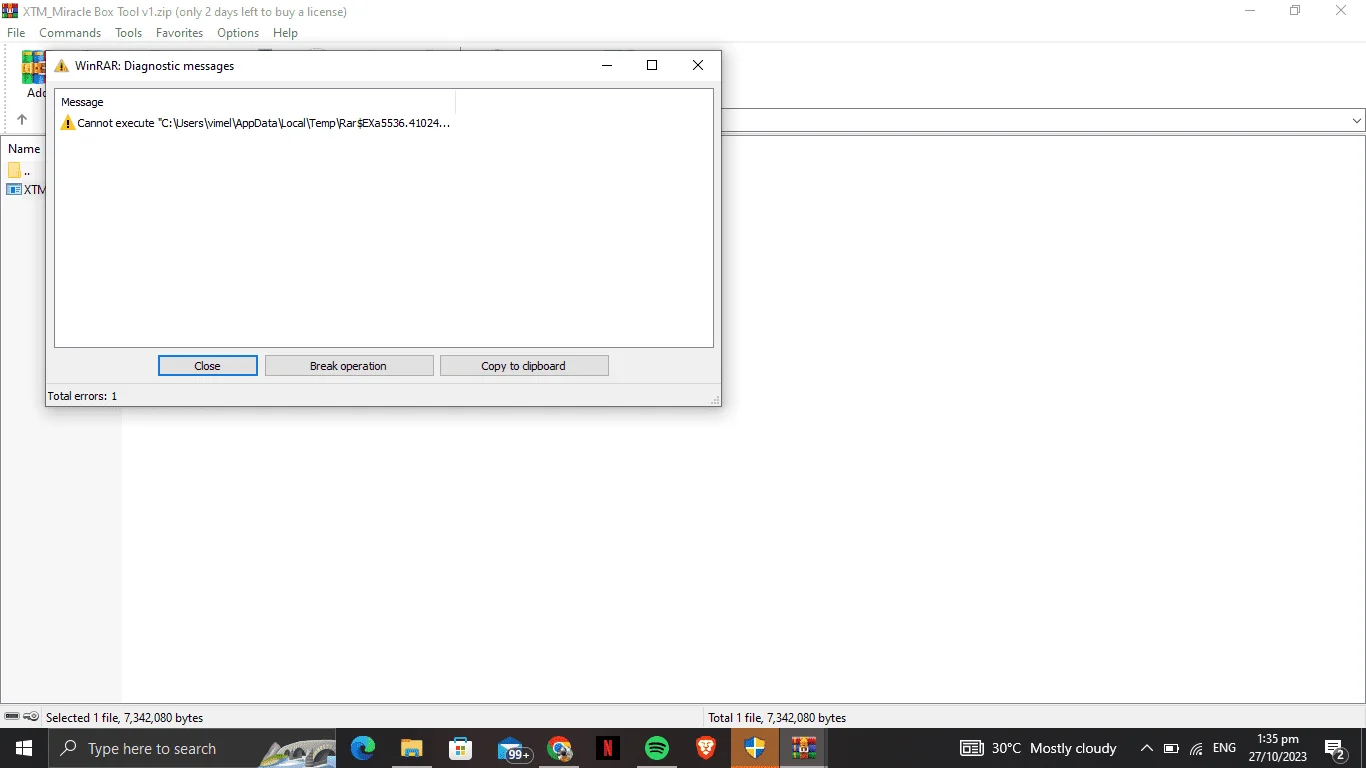Open Netflix from the taskbar
This screenshot has height=768, width=1366.
(x=608, y=748)
